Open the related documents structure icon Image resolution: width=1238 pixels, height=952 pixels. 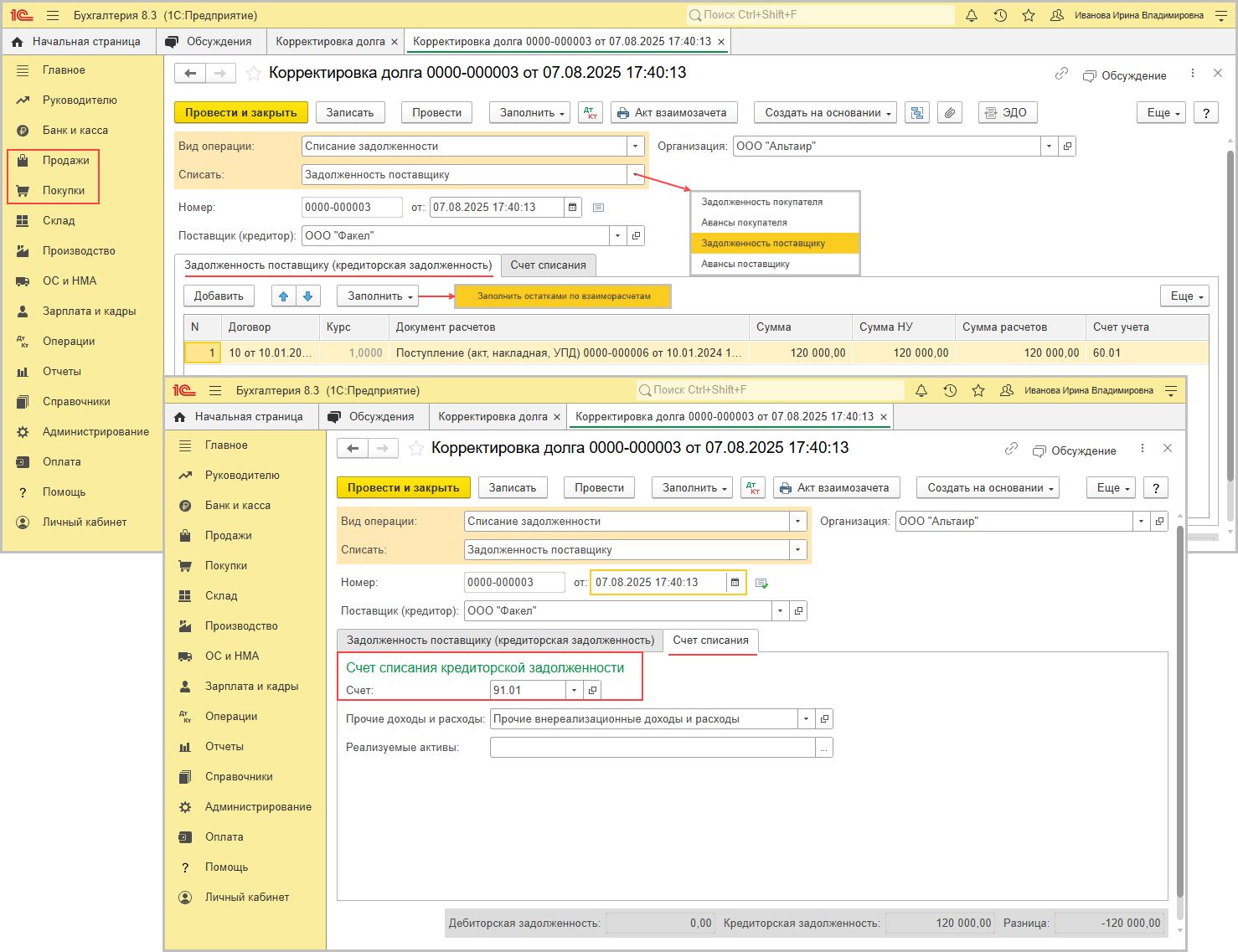(x=917, y=113)
